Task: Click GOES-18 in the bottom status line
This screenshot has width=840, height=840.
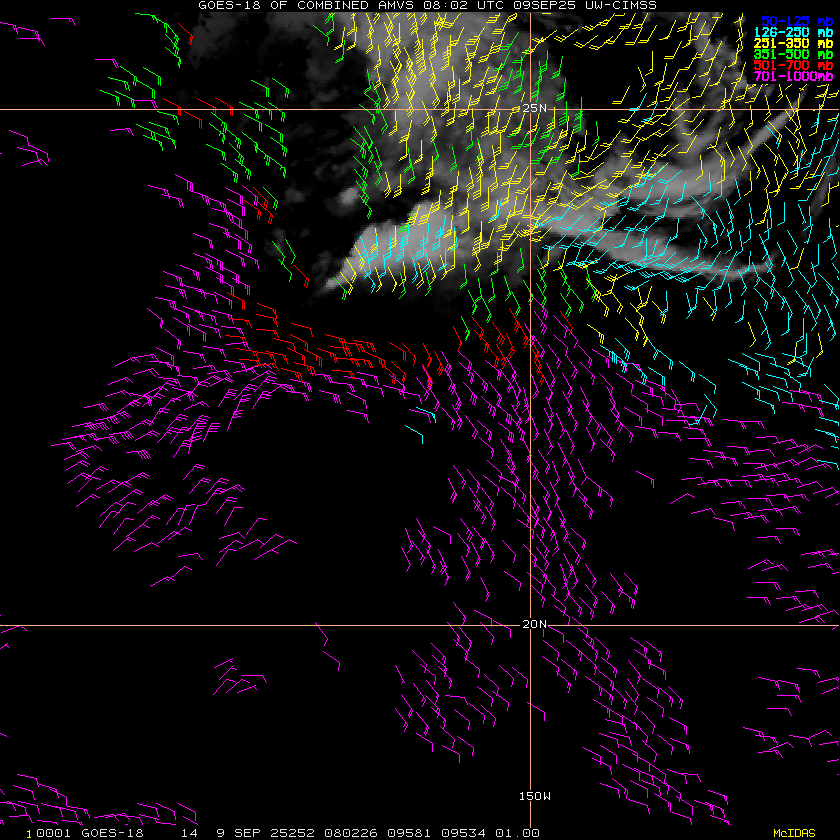Action: click(x=112, y=832)
